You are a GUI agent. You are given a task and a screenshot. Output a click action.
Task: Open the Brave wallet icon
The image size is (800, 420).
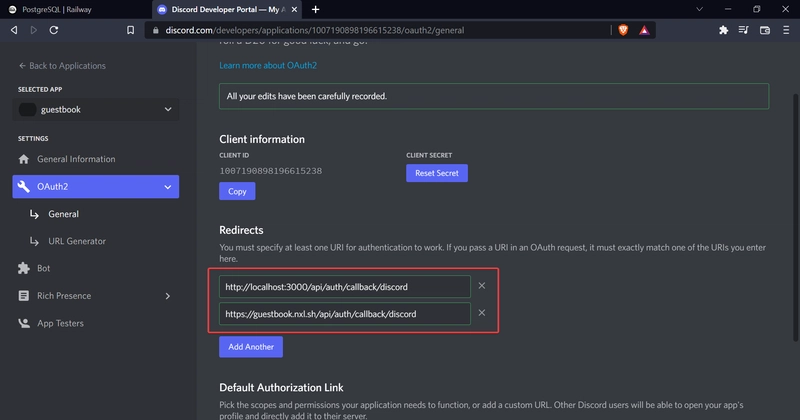(x=765, y=31)
